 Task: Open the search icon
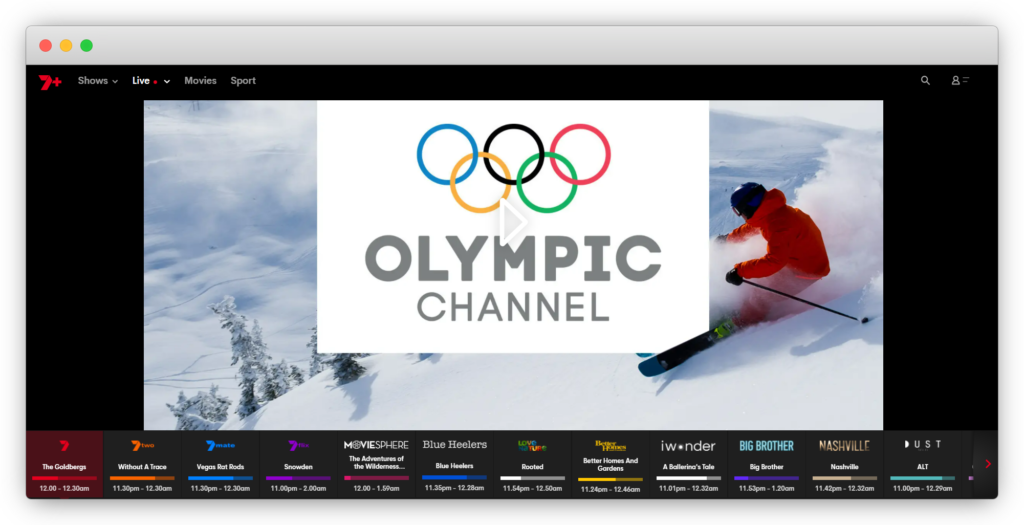925,80
